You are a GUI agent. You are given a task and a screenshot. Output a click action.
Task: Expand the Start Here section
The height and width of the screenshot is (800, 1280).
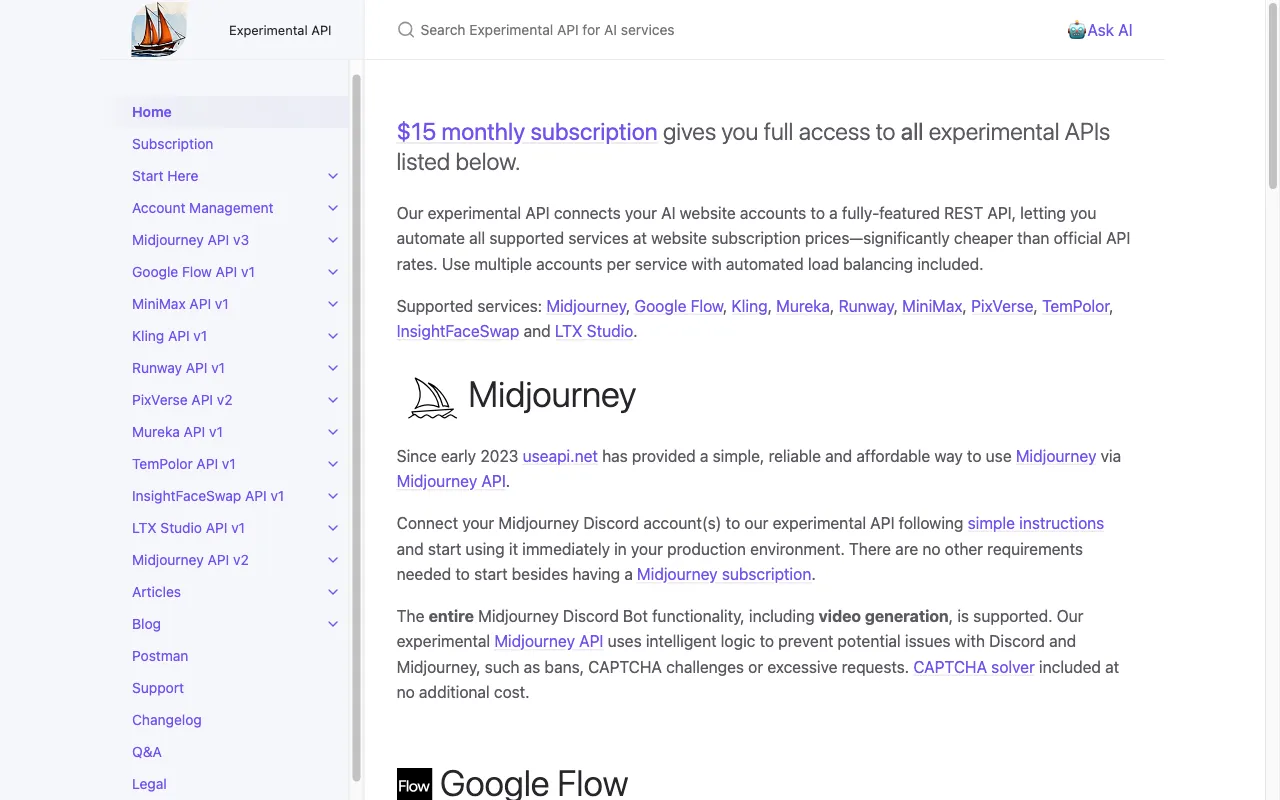pyautogui.click(x=333, y=176)
